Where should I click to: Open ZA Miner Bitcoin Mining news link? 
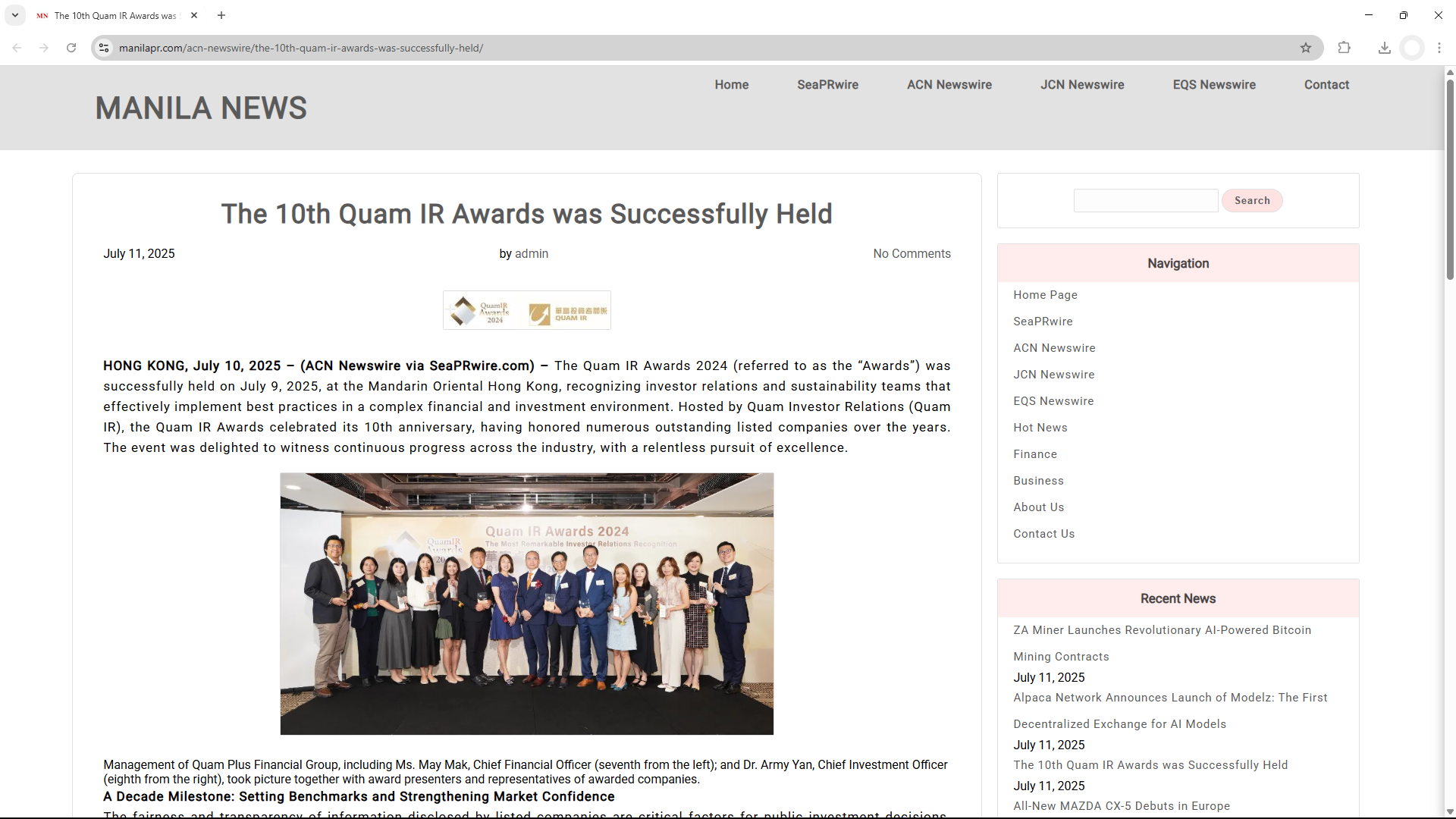click(1162, 643)
